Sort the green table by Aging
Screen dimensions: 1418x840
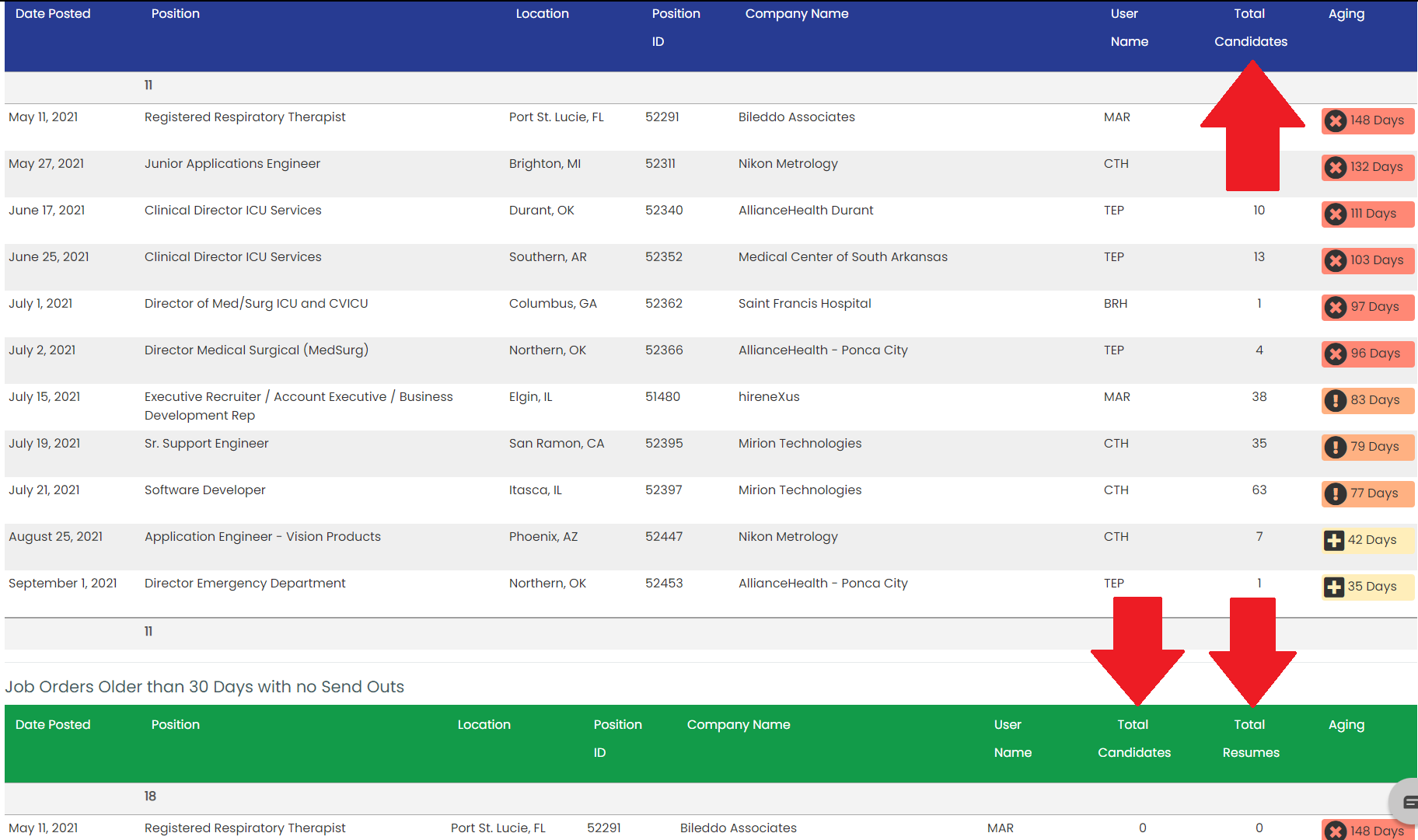[x=1346, y=725]
